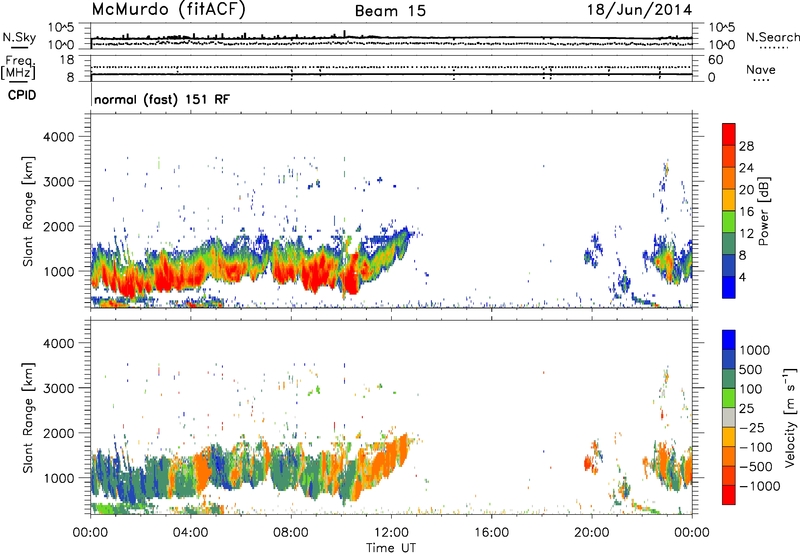Click the Velocity [m s-1] colorbar title
Screen dimensions: 800x554
tap(790, 418)
